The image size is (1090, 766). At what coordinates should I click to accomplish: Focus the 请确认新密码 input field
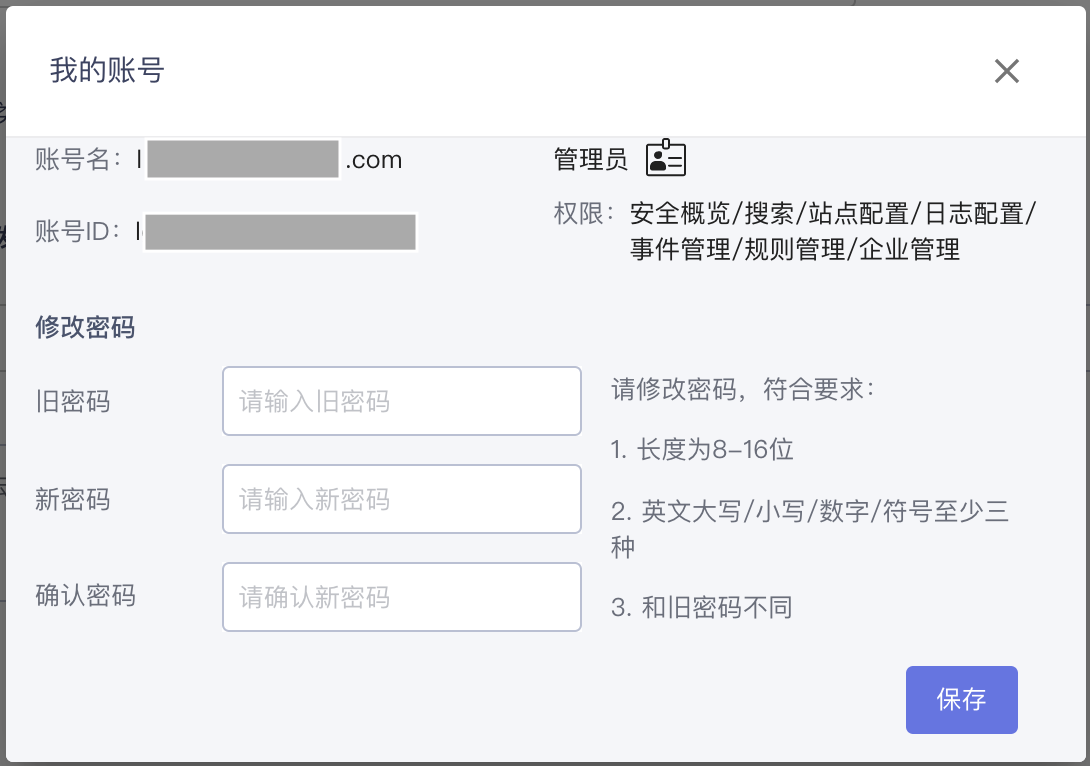pos(402,597)
